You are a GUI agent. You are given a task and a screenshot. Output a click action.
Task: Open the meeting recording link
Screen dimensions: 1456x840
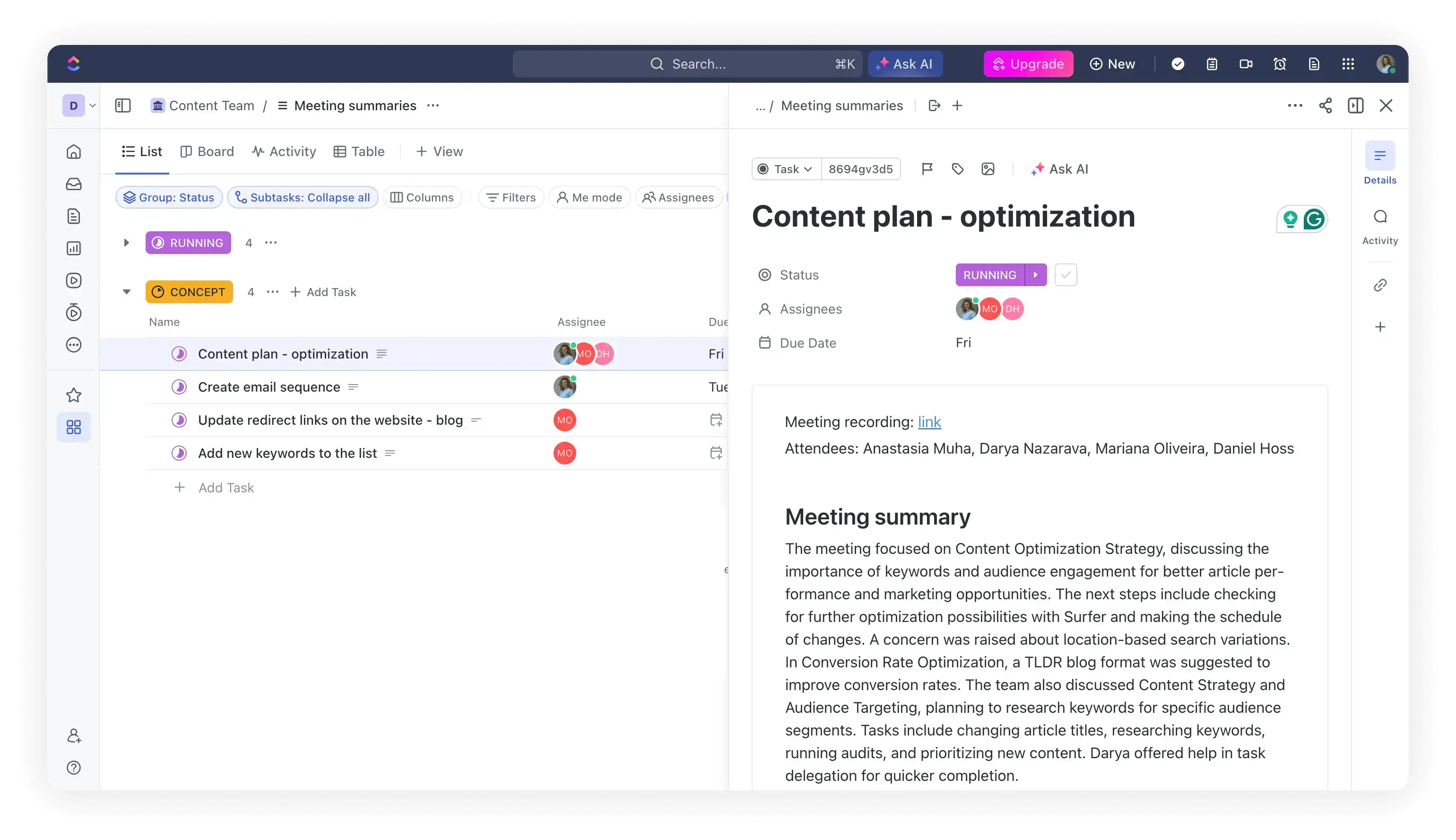tap(929, 422)
